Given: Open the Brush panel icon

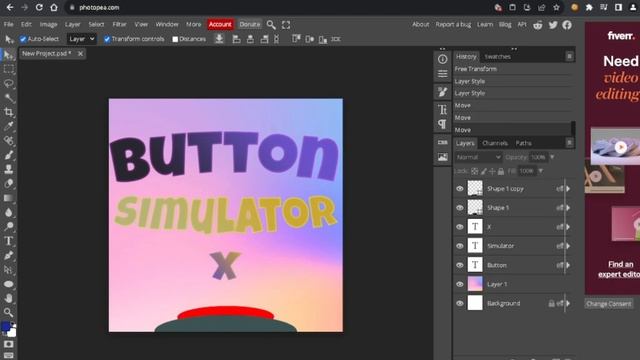Looking at the screenshot, I should tap(442, 92).
